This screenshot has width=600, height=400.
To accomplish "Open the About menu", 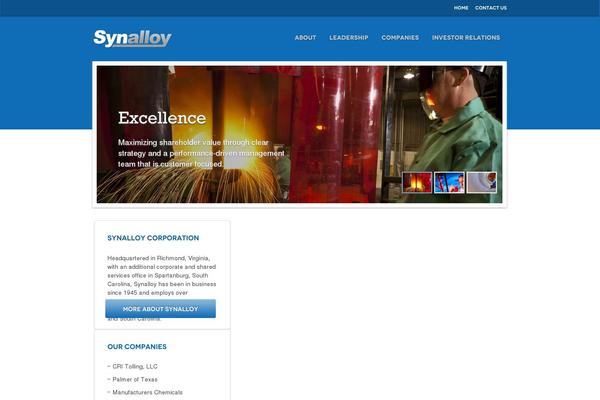I will tap(305, 38).
